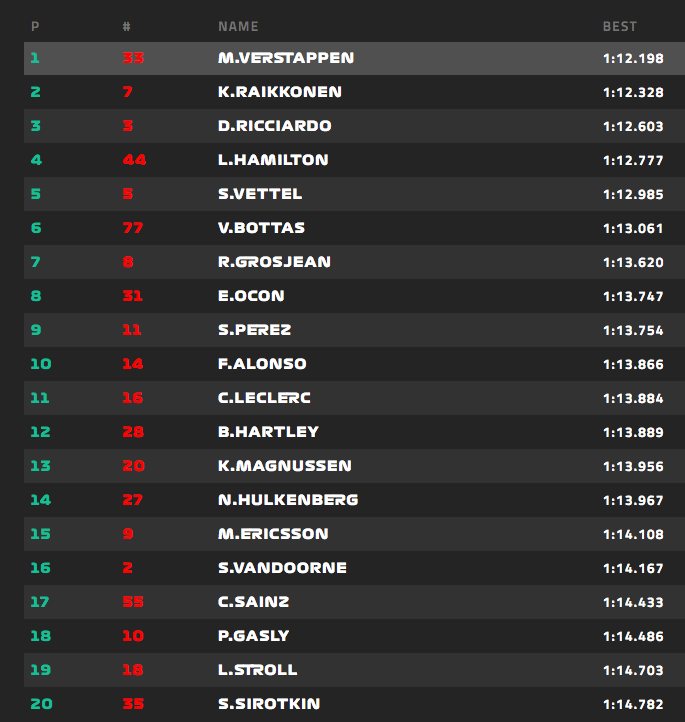Click the BEST column header
The width and height of the screenshot is (685, 722).
[619, 27]
